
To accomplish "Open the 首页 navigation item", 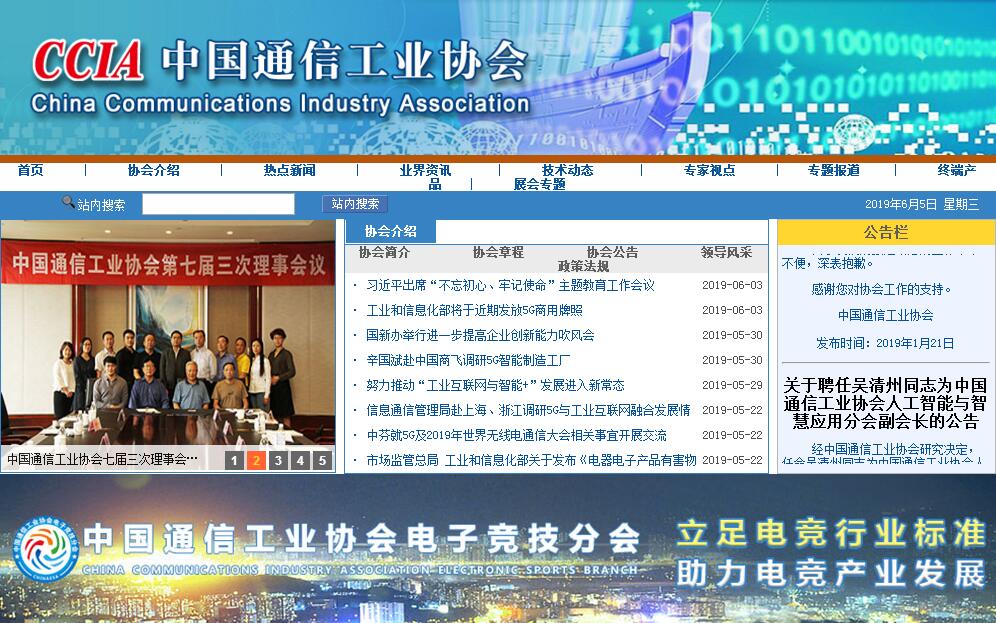I will [30, 170].
